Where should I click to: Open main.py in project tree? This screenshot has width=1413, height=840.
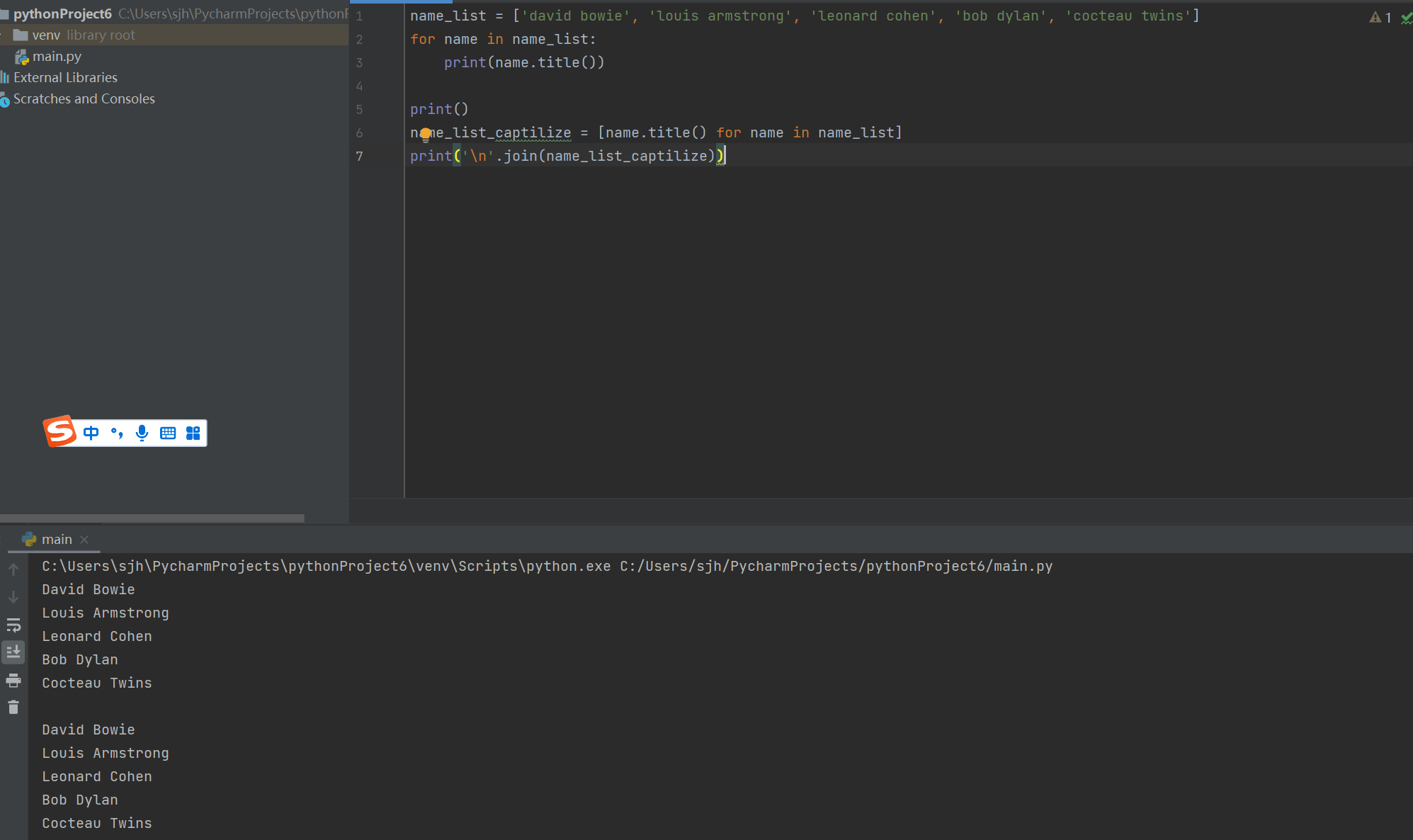(x=56, y=57)
